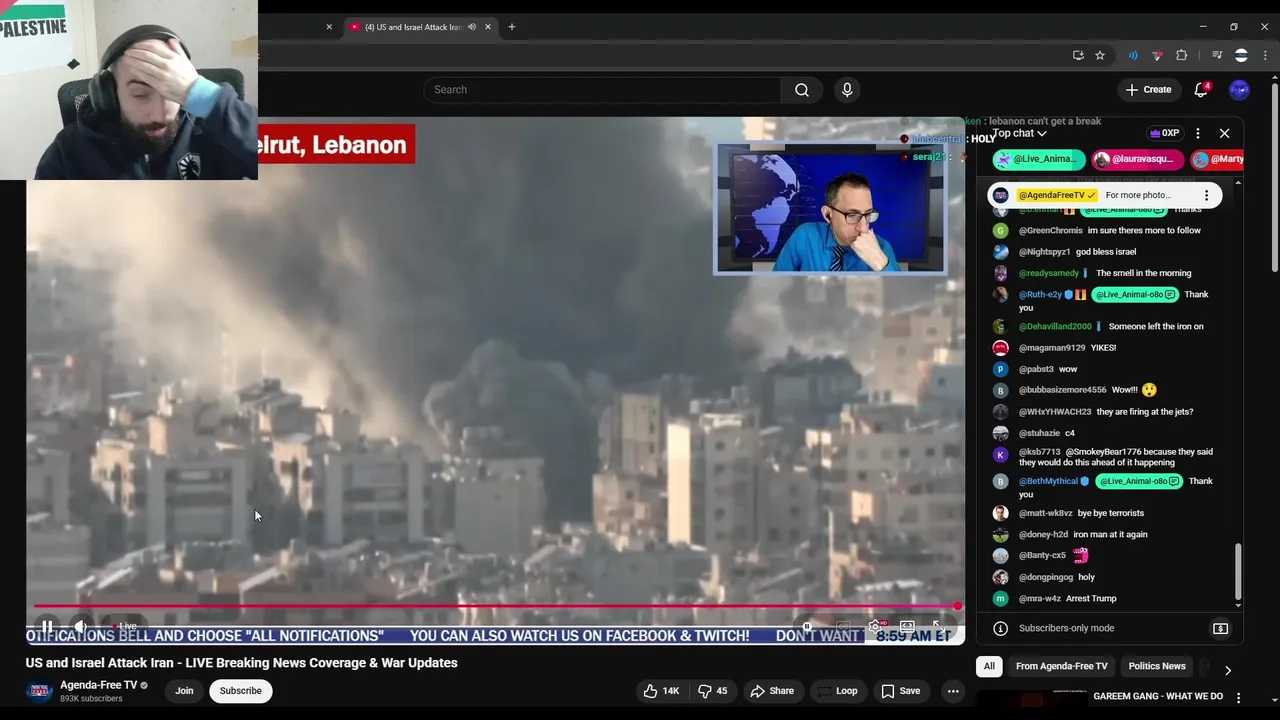Dislike the video showing 45
Viewport: 1280px width, 720px height.
tap(712, 691)
